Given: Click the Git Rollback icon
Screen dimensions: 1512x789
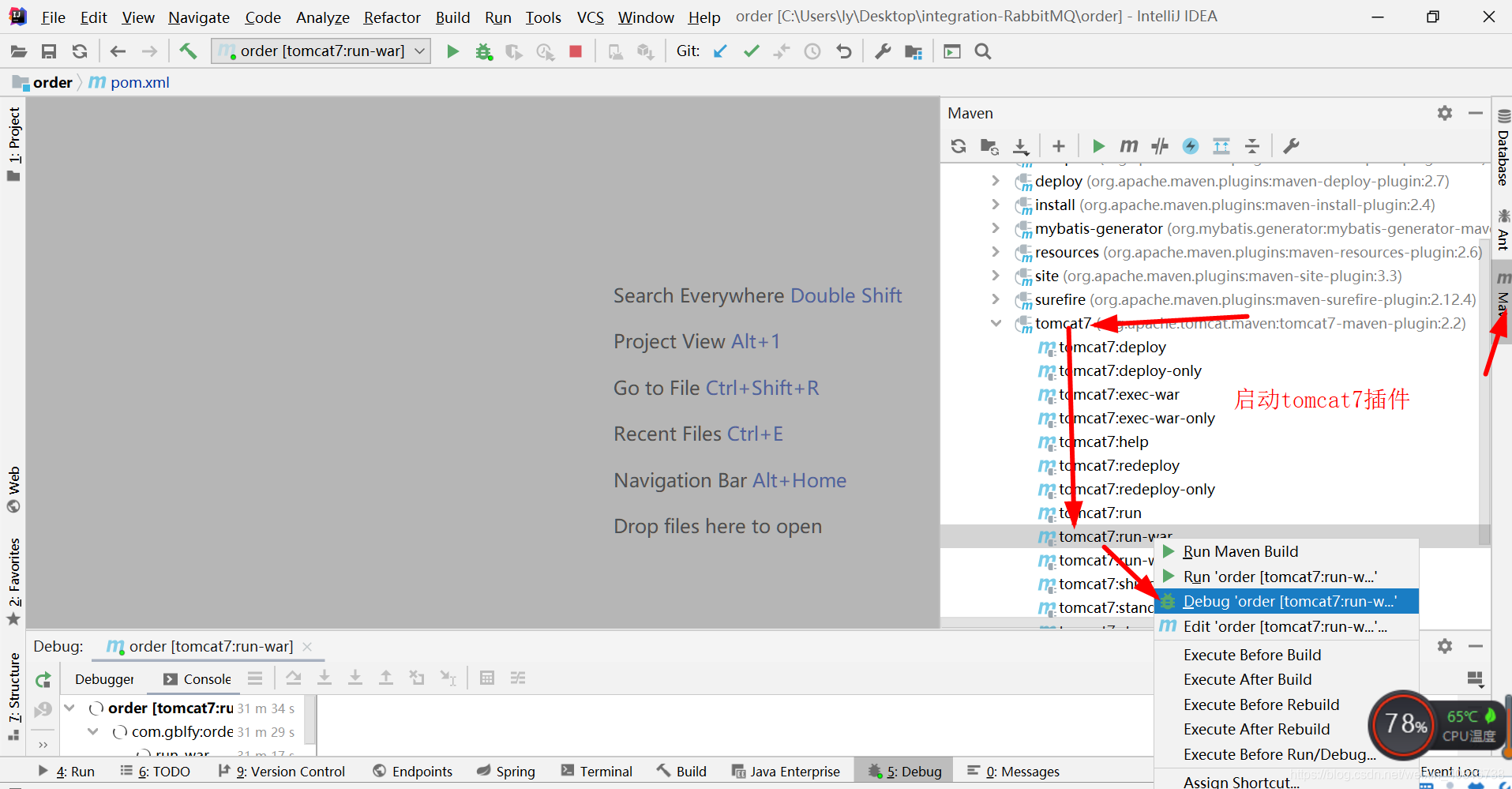Looking at the screenshot, I should [x=844, y=51].
